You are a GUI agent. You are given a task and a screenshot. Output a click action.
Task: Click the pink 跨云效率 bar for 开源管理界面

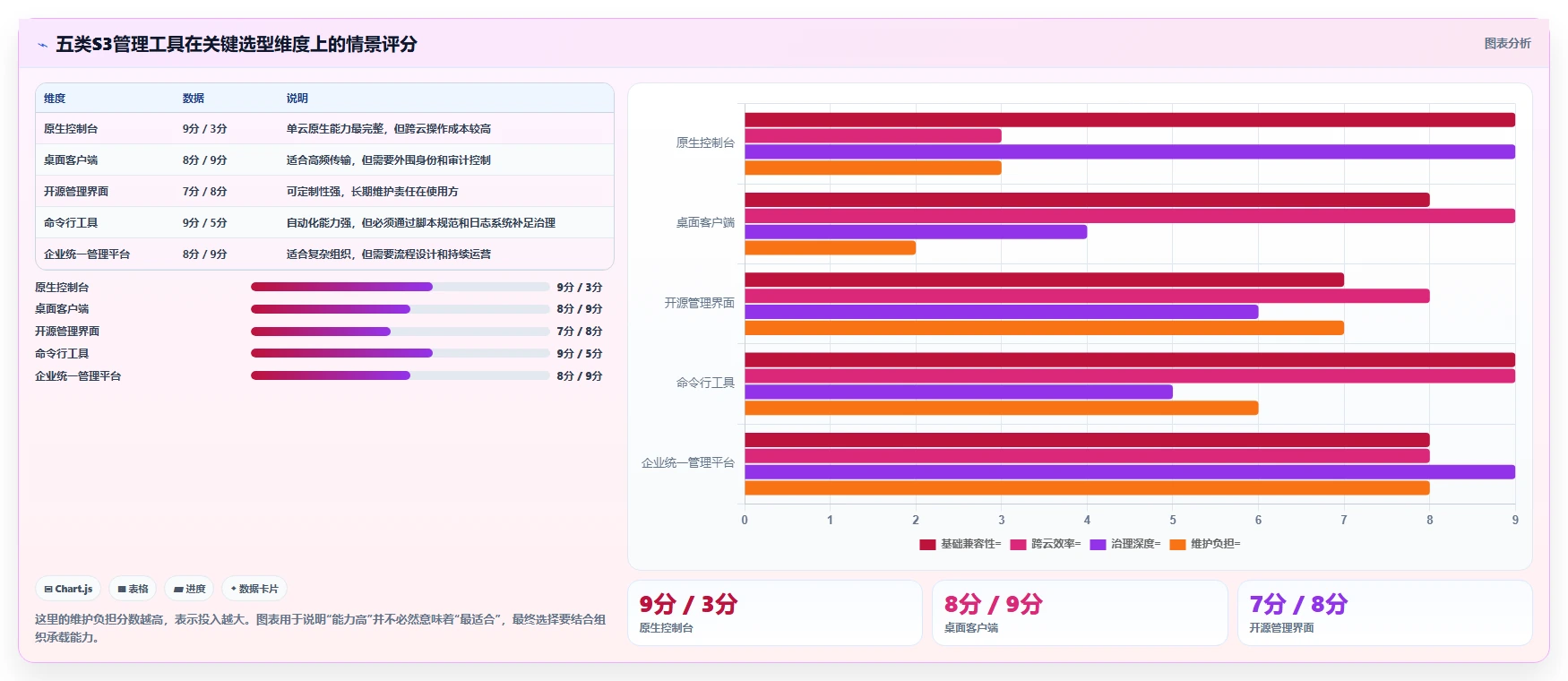(1087, 296)
